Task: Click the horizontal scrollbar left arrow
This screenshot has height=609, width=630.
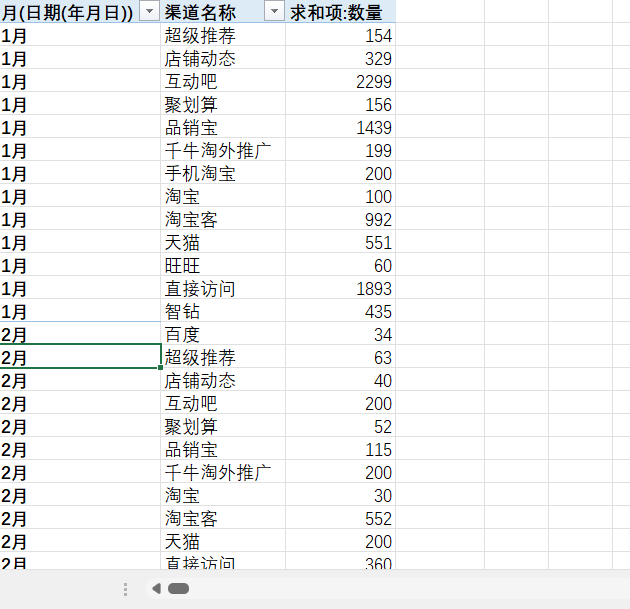Action: click(157, 589)
